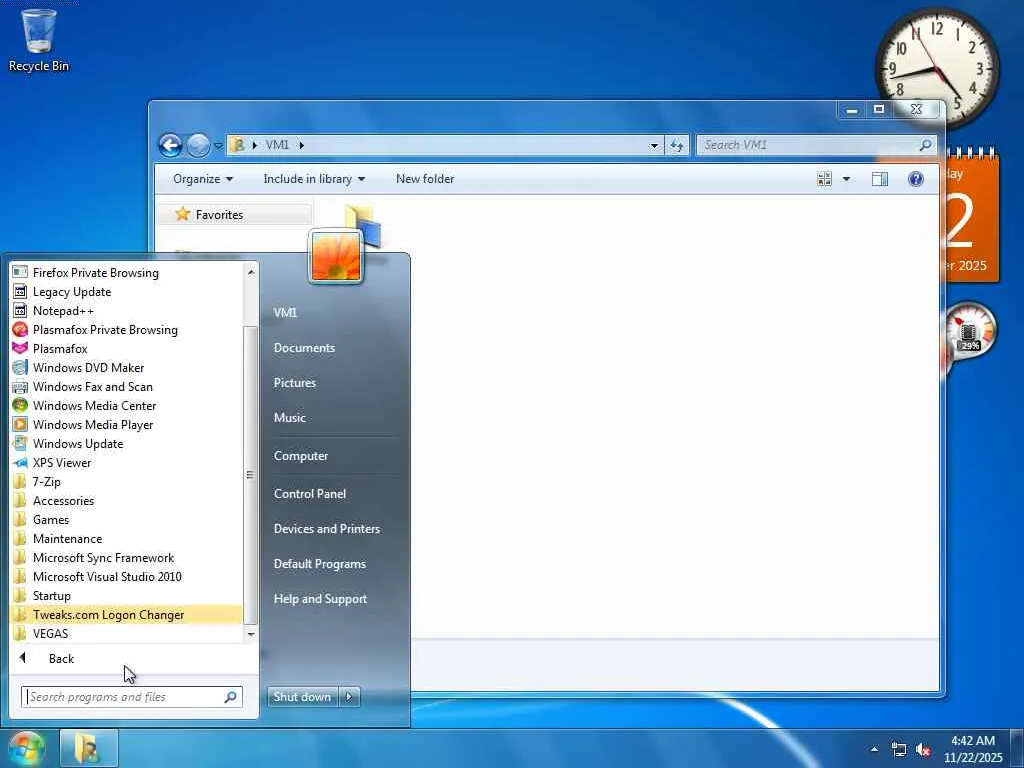This screenshot has height=768, width=1024.
Task: Expand the Startup folder
Action: pos(126,596)
